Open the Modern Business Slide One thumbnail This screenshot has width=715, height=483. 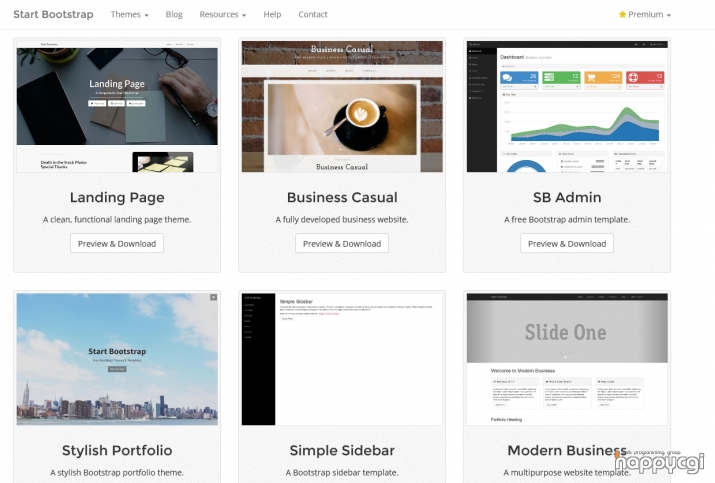click(x=567, y=359)
